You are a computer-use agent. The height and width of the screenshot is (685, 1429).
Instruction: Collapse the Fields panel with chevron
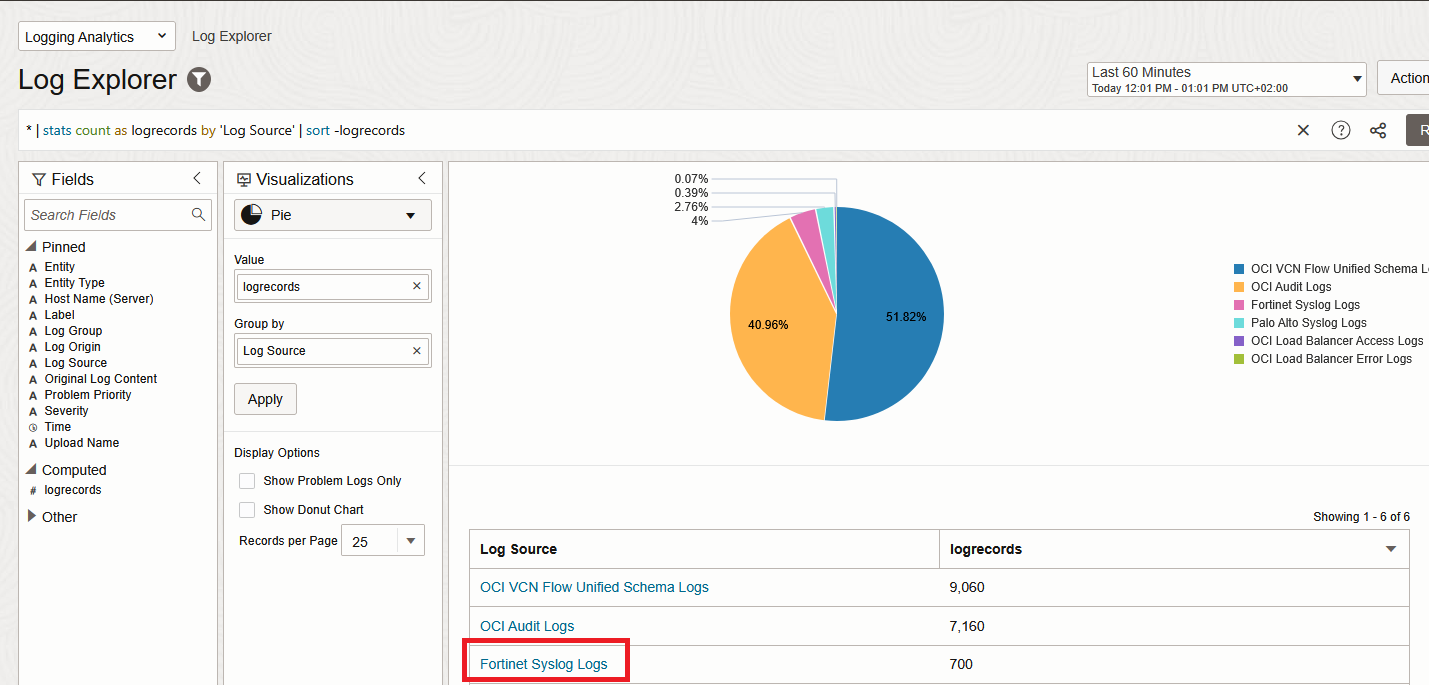tap(197, 178)
